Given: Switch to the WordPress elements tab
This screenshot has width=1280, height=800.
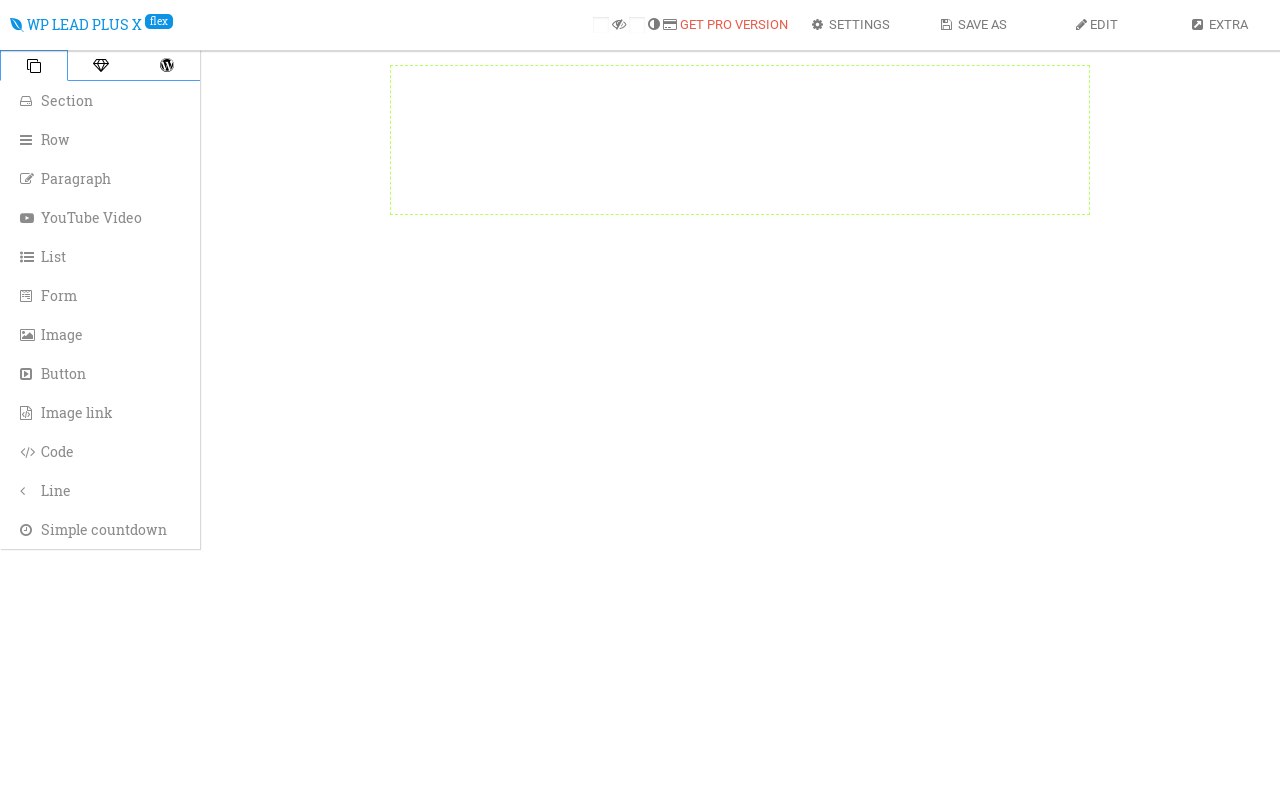Looking at the screenshot, I should pyautogui.click(x=167, y=66).
